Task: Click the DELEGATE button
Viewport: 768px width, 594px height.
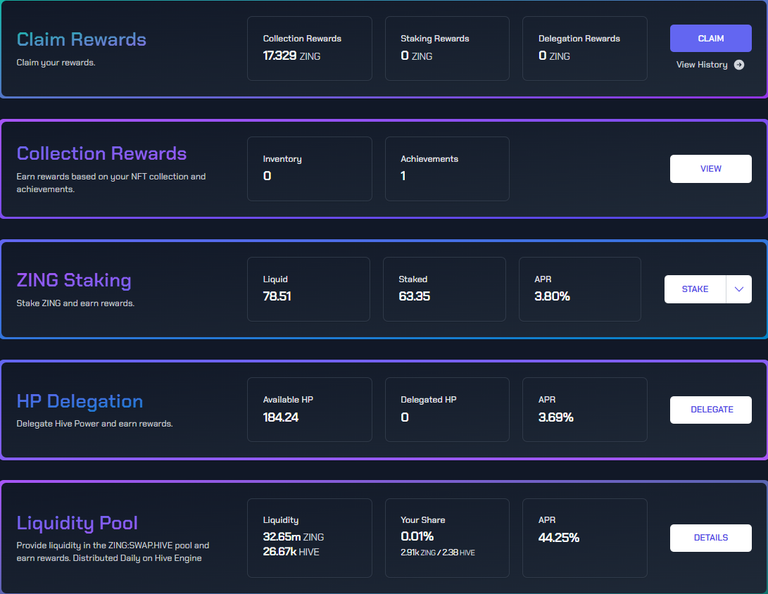Action: click(x=711, y=410)
